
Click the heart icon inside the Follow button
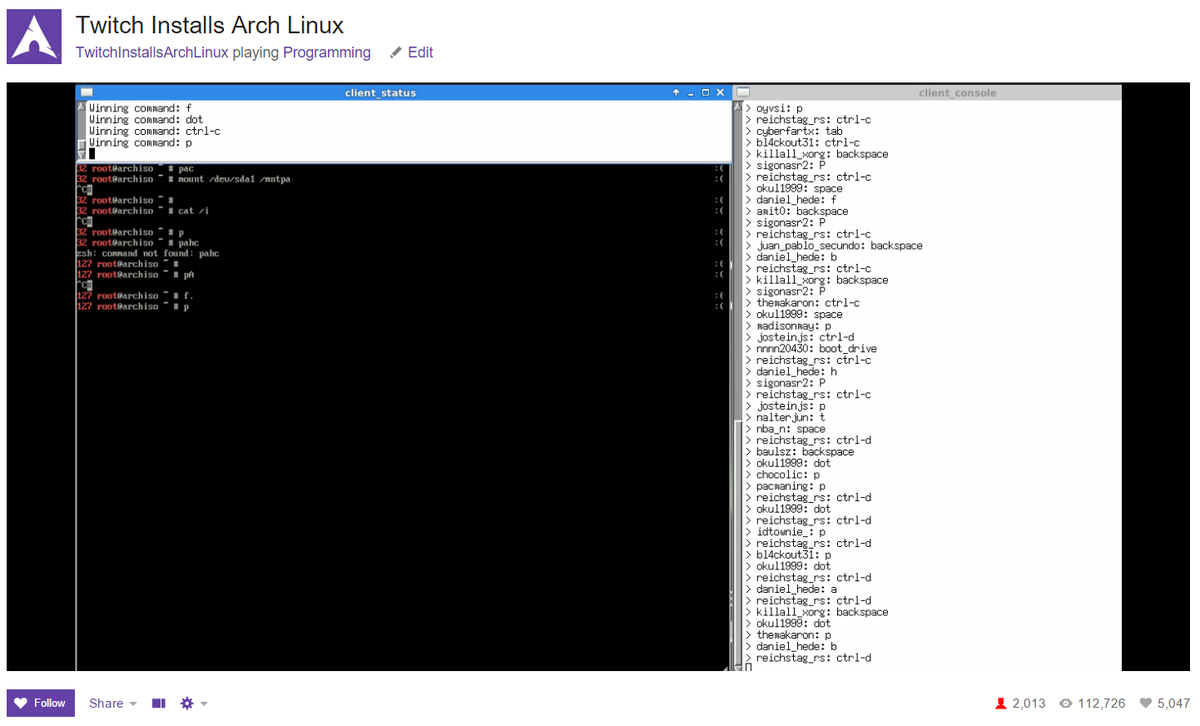pyautogui.click(x=22, y=703)
